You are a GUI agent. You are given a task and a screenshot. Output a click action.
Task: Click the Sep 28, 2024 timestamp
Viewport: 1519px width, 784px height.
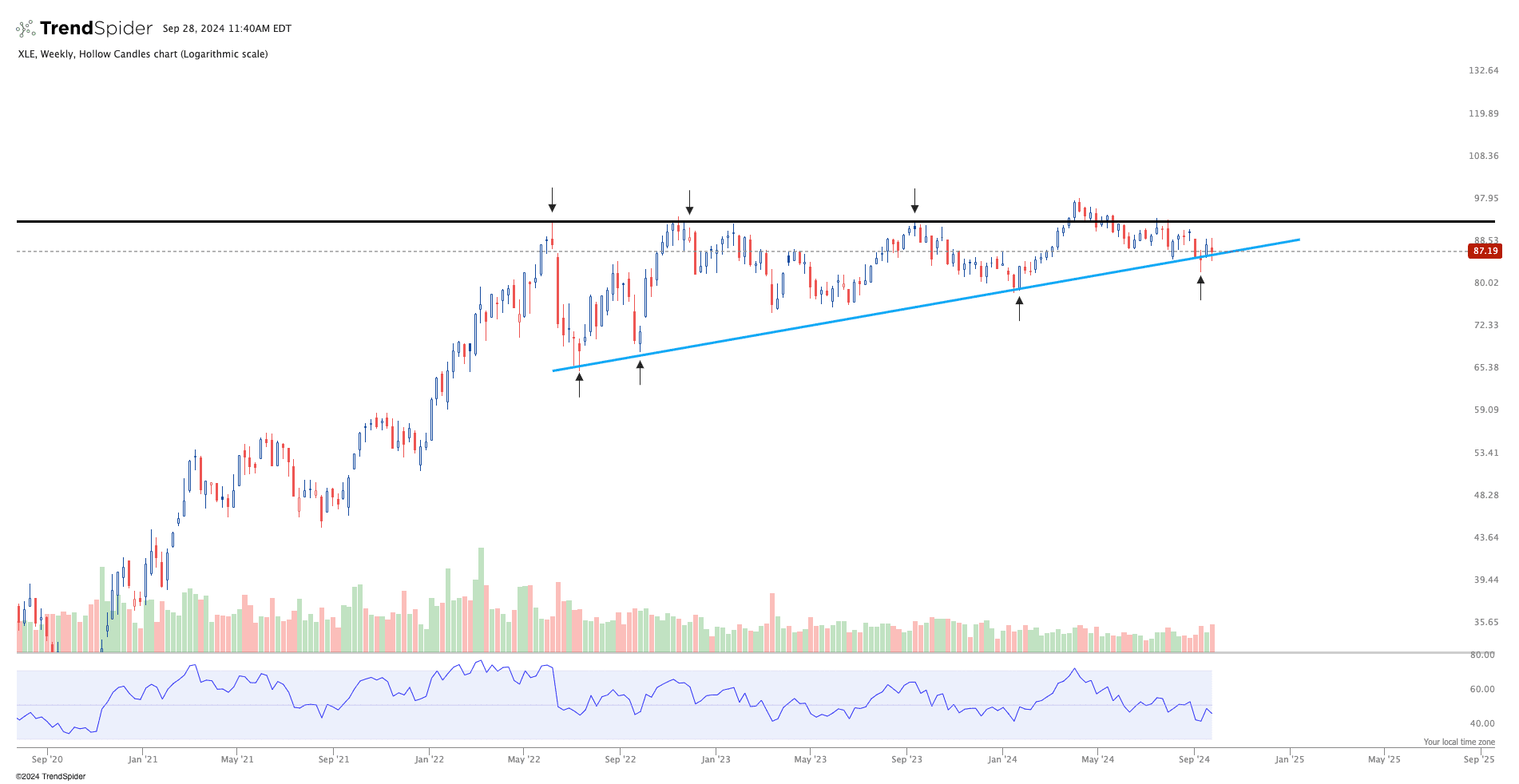(x=227, y=29)
